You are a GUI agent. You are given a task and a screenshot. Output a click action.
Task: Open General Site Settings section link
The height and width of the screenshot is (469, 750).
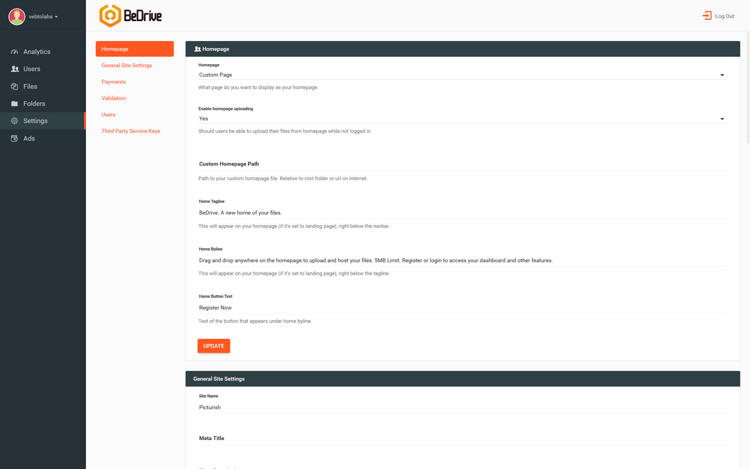pos(127,65)
